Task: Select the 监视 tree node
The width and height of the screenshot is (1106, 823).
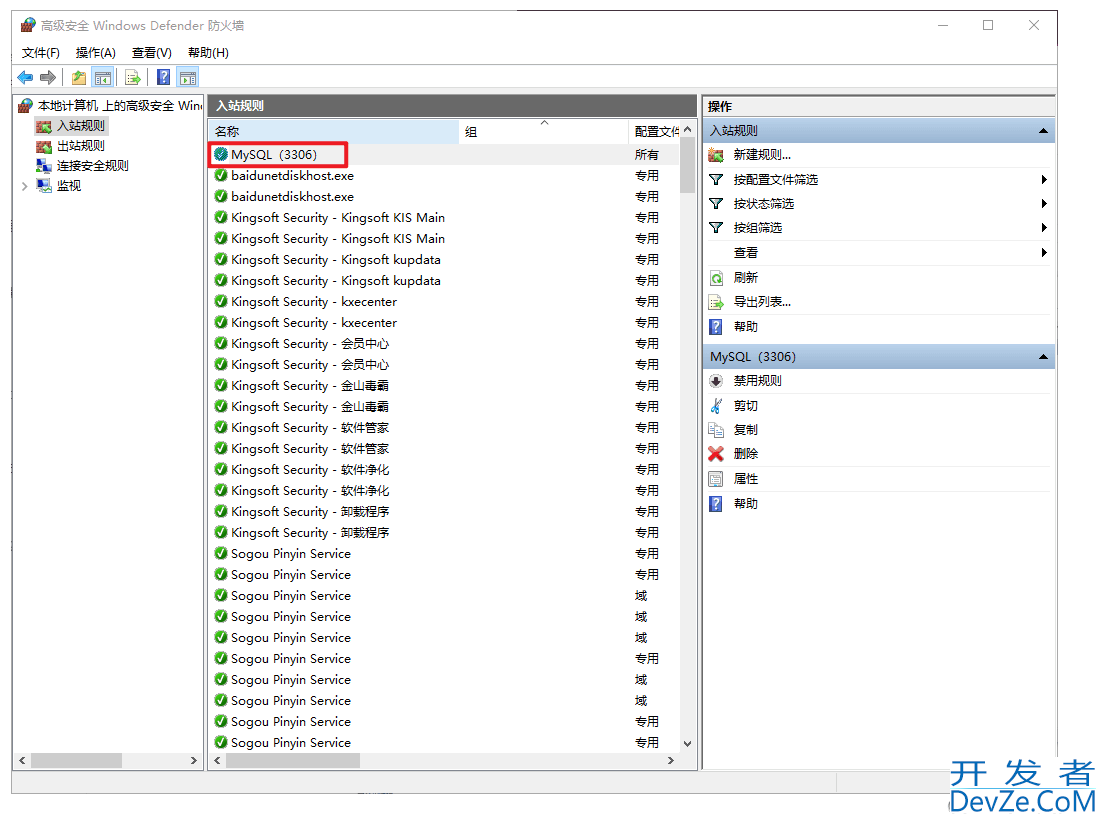Action: (68, 185)
